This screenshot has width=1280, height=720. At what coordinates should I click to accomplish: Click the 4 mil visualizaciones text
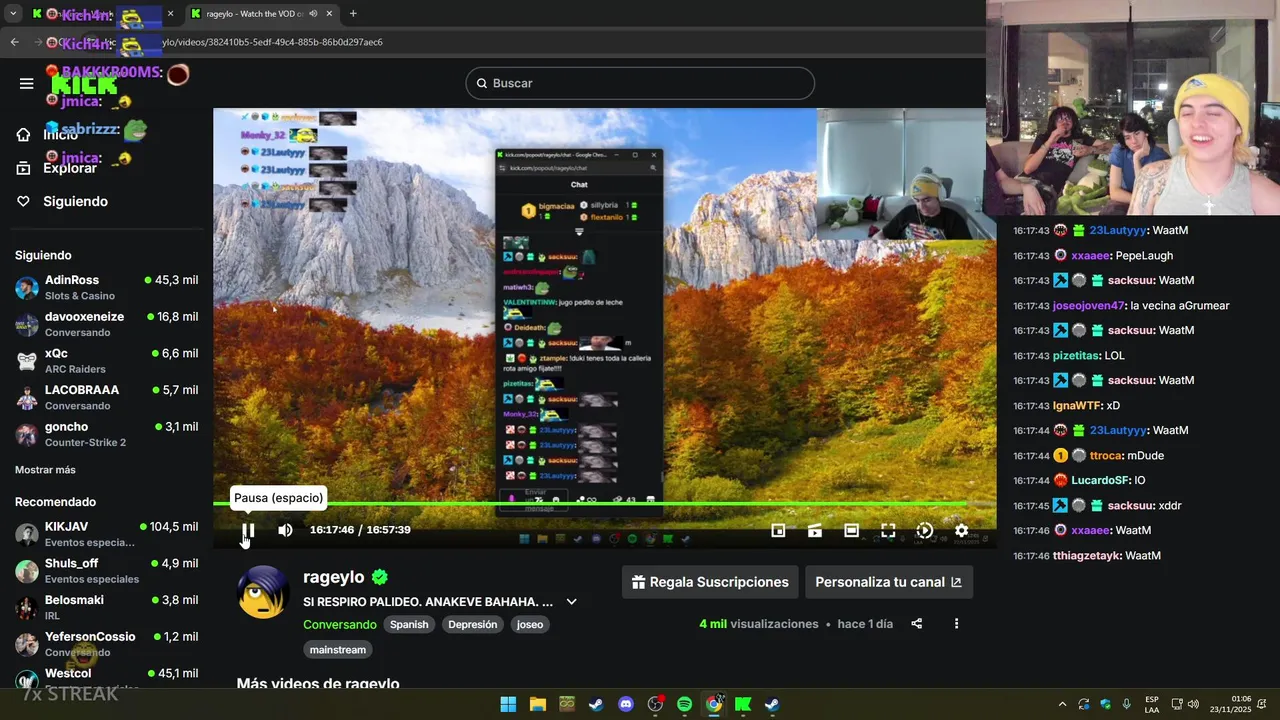759,624
